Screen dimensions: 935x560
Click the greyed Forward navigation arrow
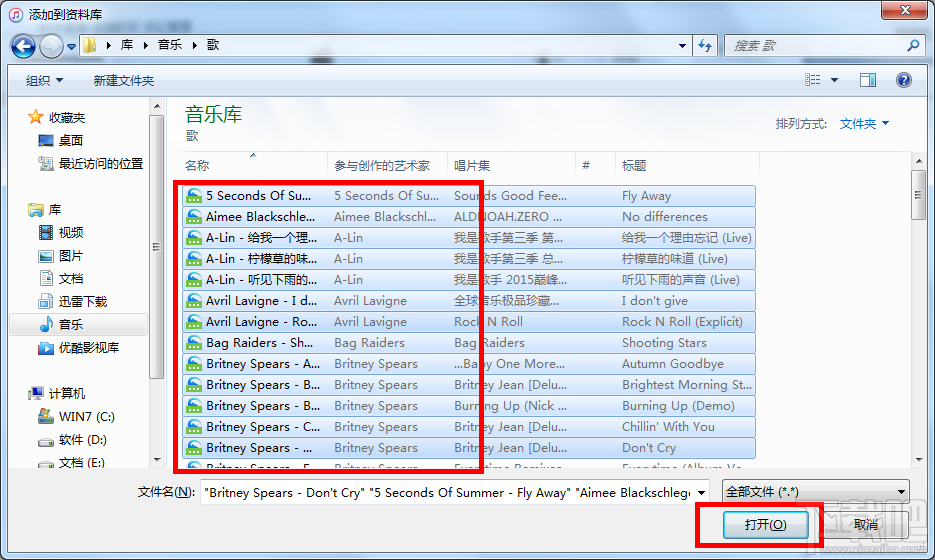point(51,46)
